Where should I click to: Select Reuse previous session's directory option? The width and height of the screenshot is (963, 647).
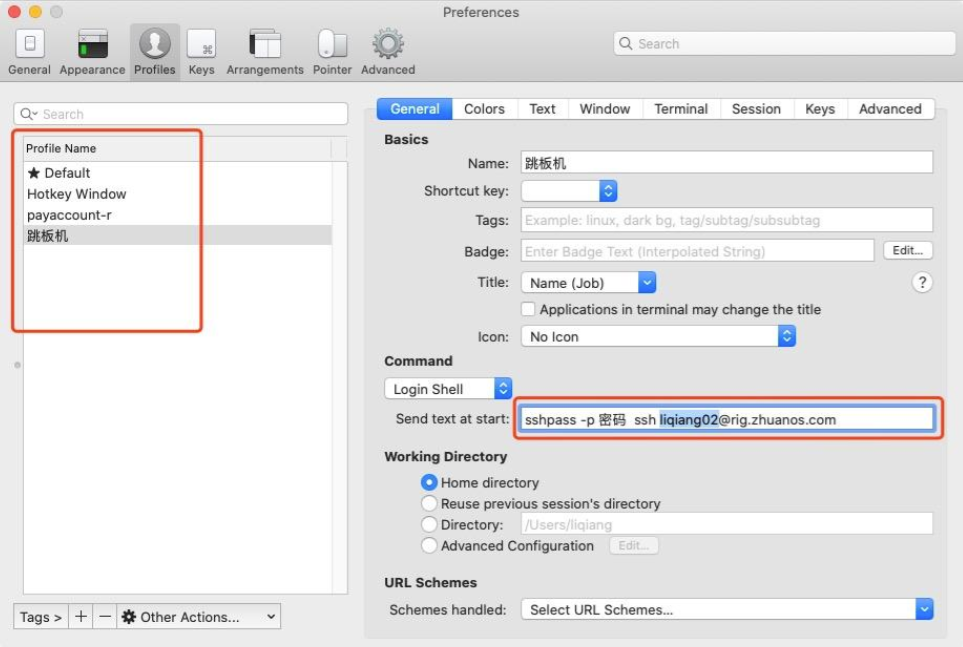click(429, 503)
